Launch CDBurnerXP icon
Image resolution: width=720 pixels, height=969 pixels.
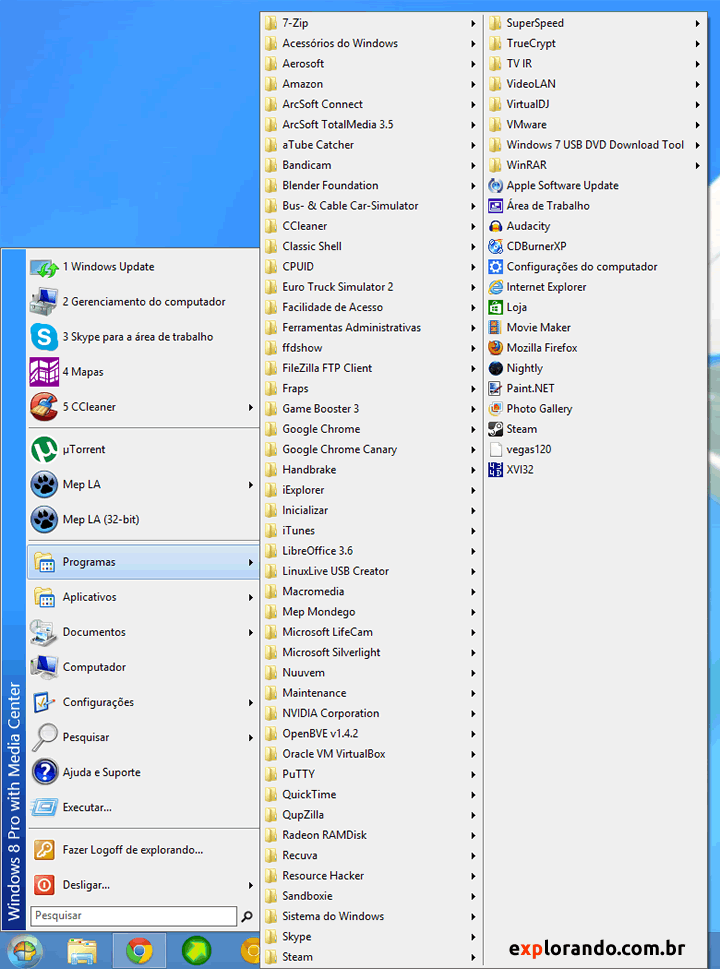point(496,247)
